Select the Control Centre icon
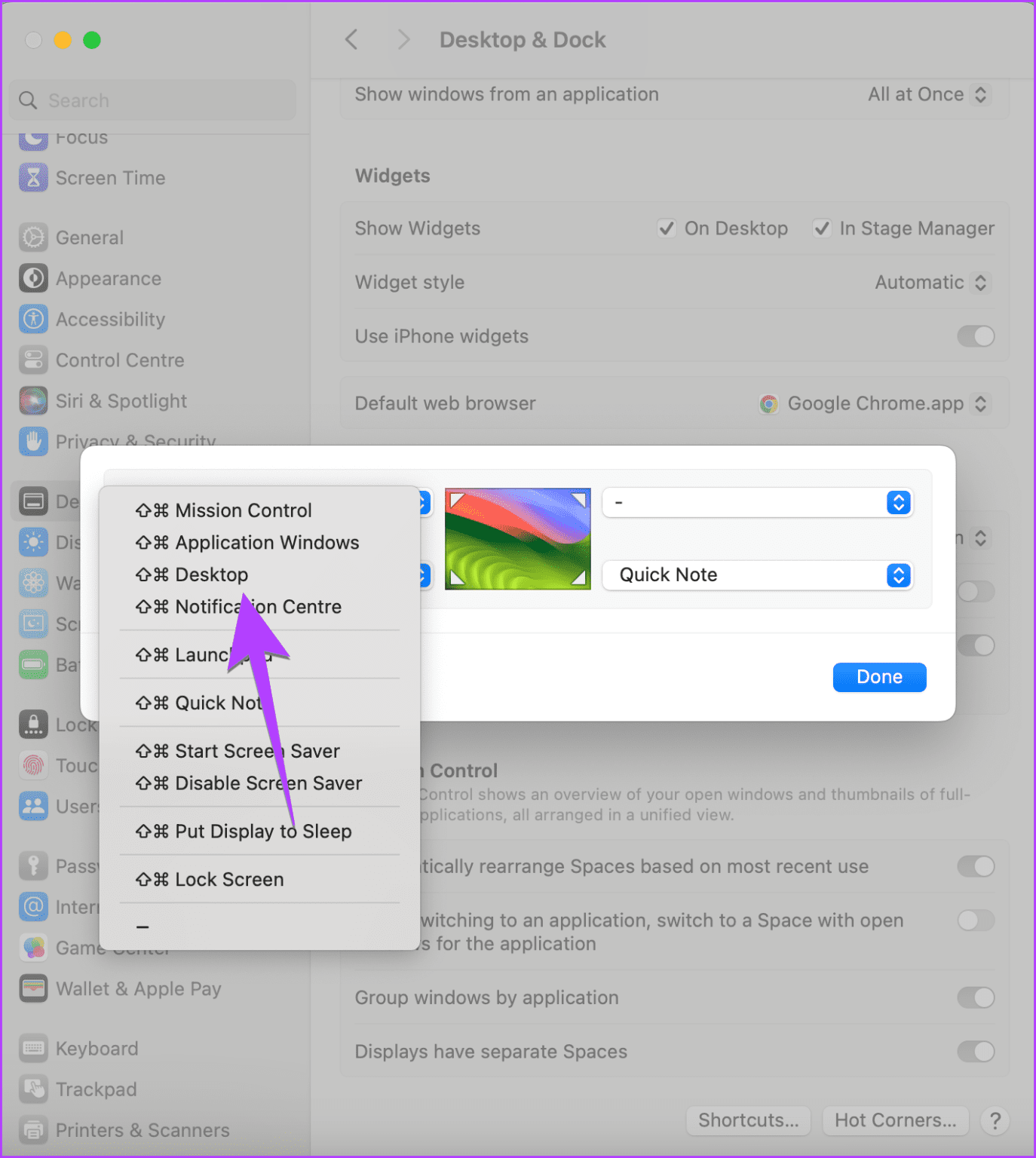The width and height of the screenshot is (1036, 1158). click(x=33, y=360)
